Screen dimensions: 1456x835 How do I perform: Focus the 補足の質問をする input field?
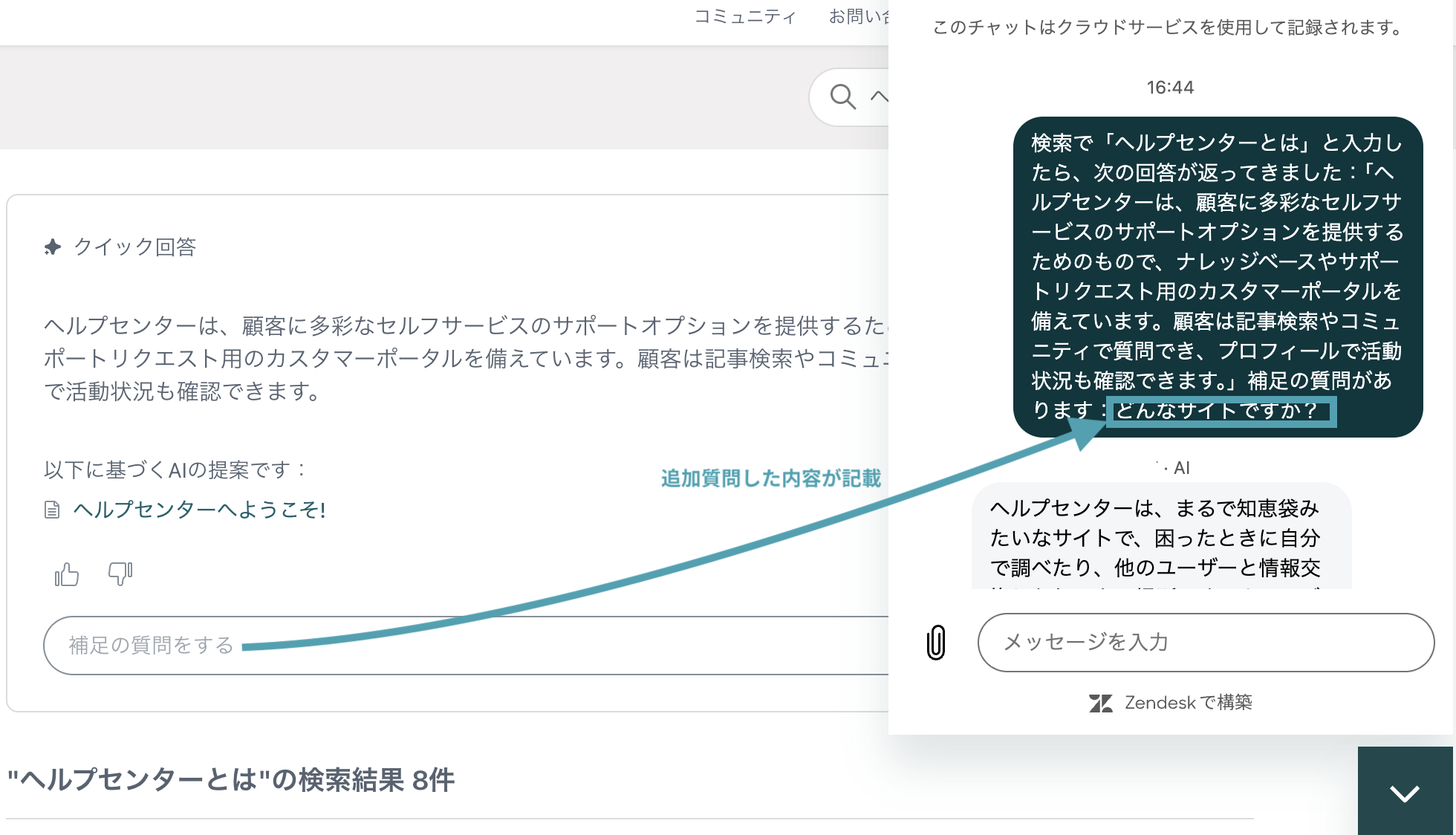(467, 646)
